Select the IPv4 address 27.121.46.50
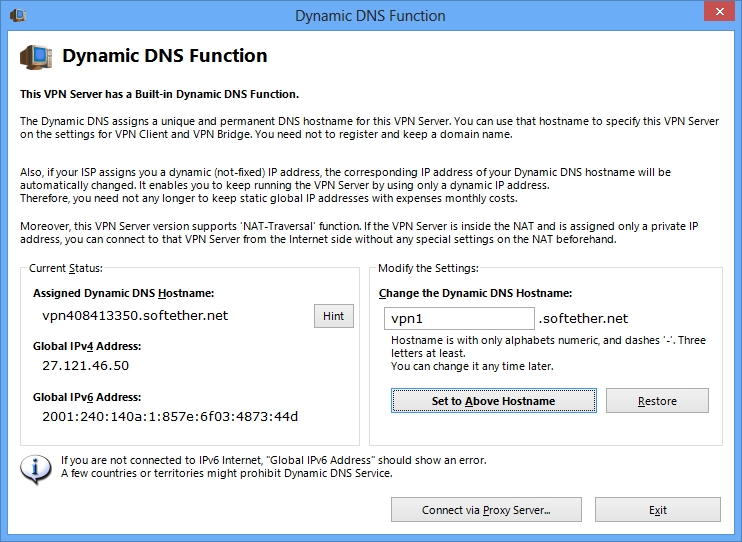 [x=85, y=366]
